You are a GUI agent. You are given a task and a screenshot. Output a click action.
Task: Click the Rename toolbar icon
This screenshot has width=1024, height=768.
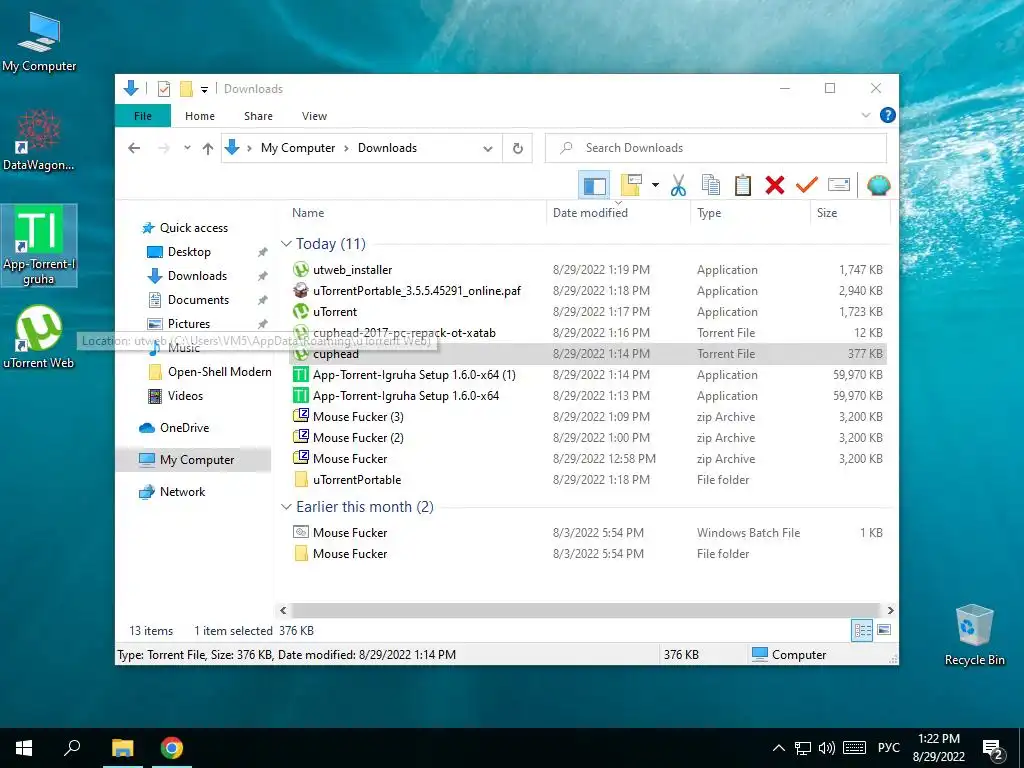tap(839, 185)
